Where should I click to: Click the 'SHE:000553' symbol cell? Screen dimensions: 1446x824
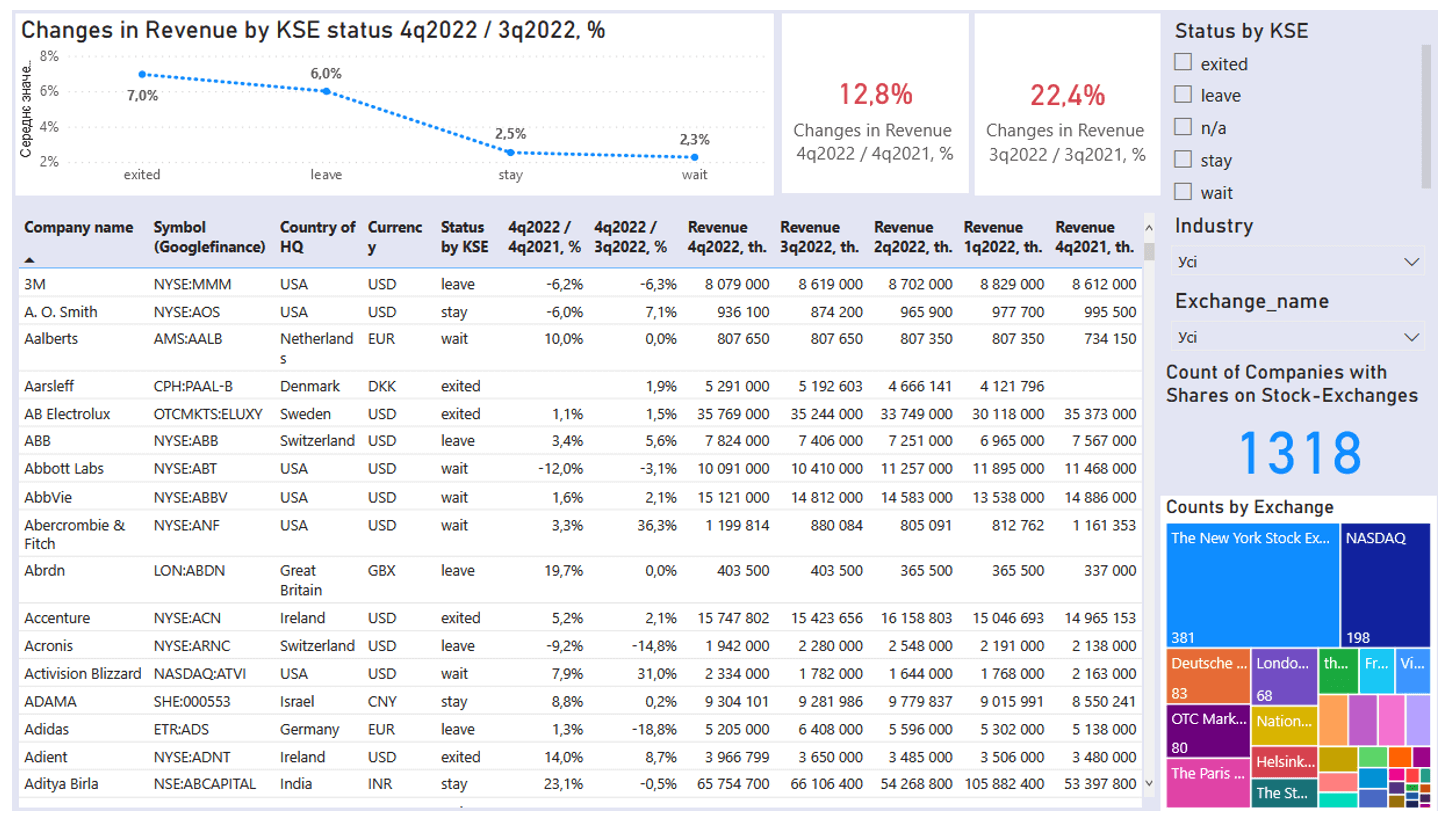point(190,701)
